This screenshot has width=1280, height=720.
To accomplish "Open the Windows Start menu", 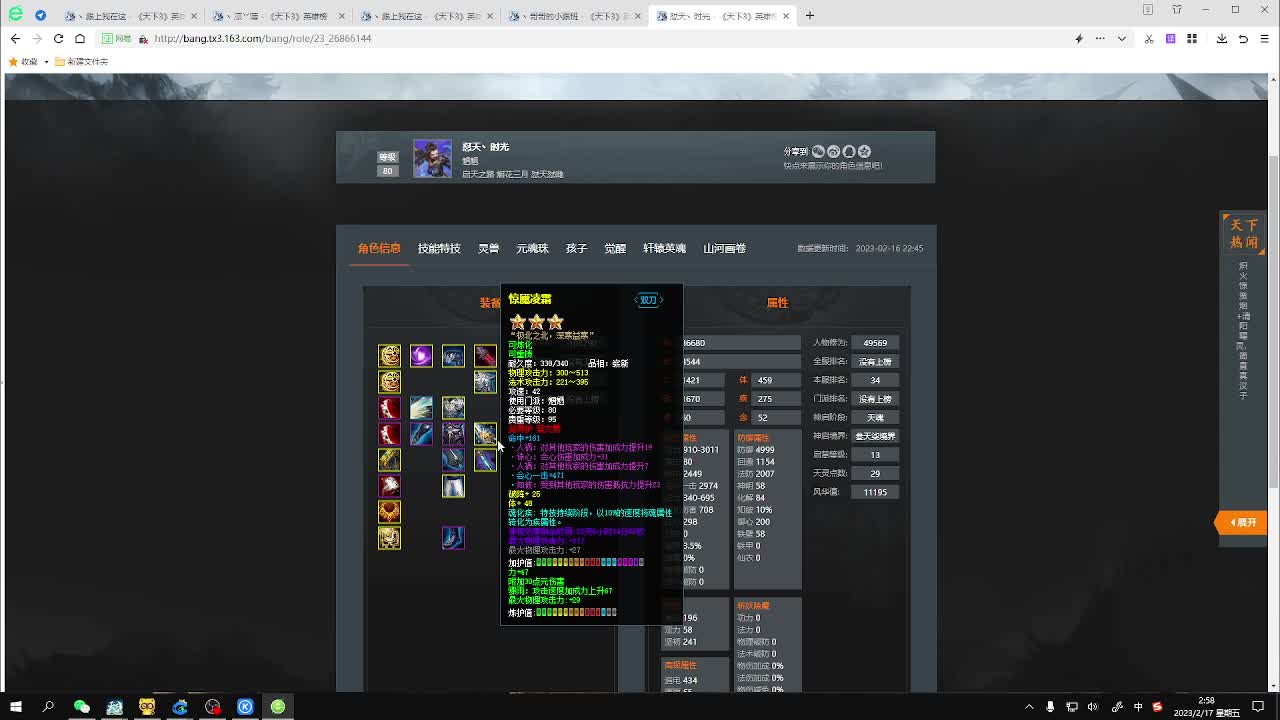I will 16,707.
